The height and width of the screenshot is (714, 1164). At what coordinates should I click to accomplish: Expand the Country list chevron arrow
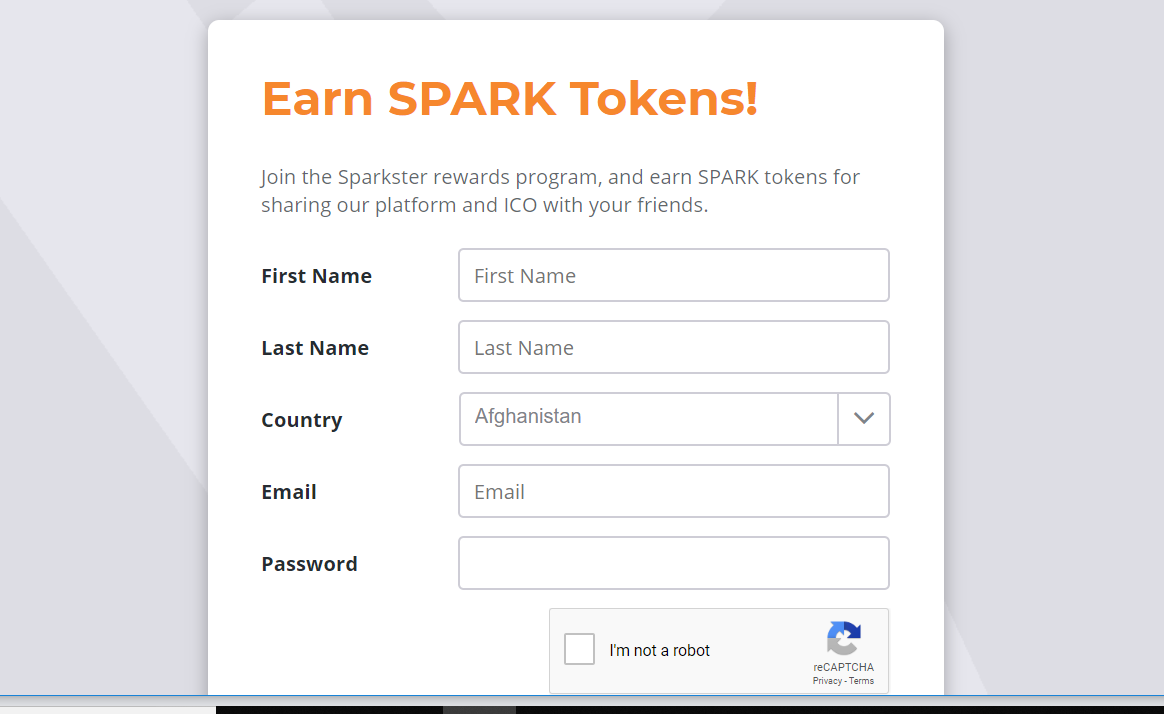[x=864, y=418]
